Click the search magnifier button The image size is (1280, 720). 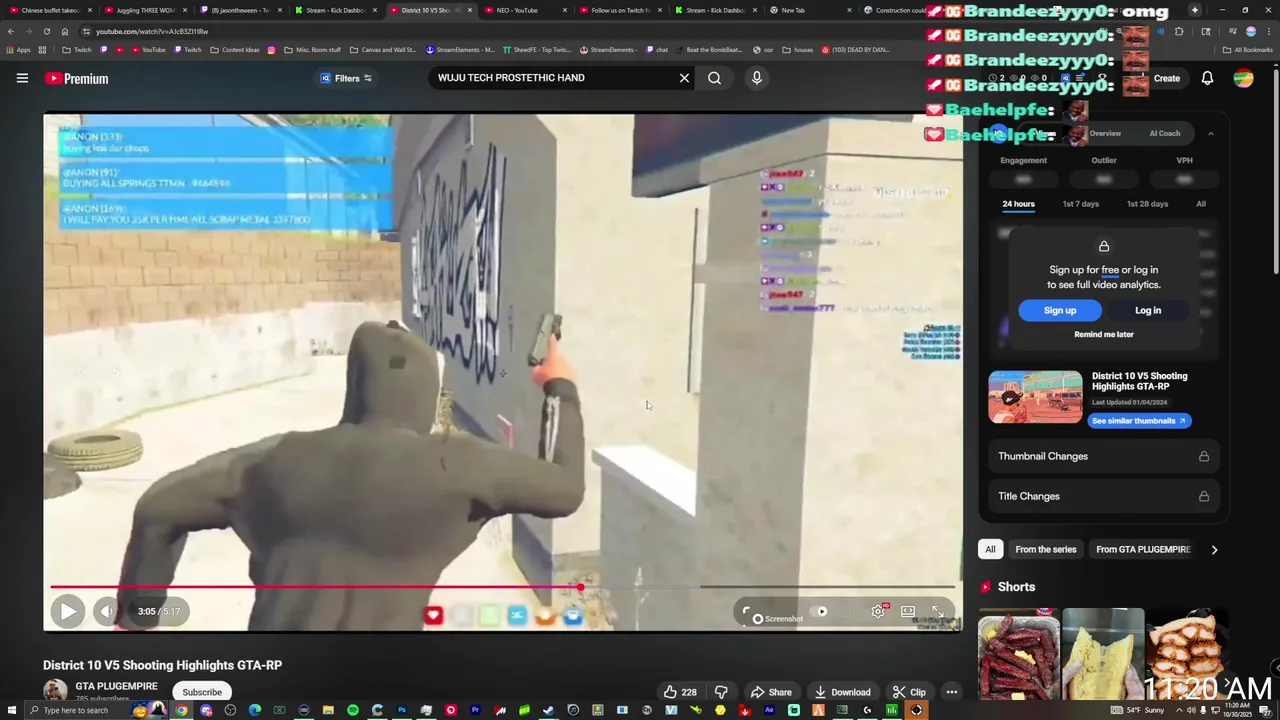click(x=714, y=78)
